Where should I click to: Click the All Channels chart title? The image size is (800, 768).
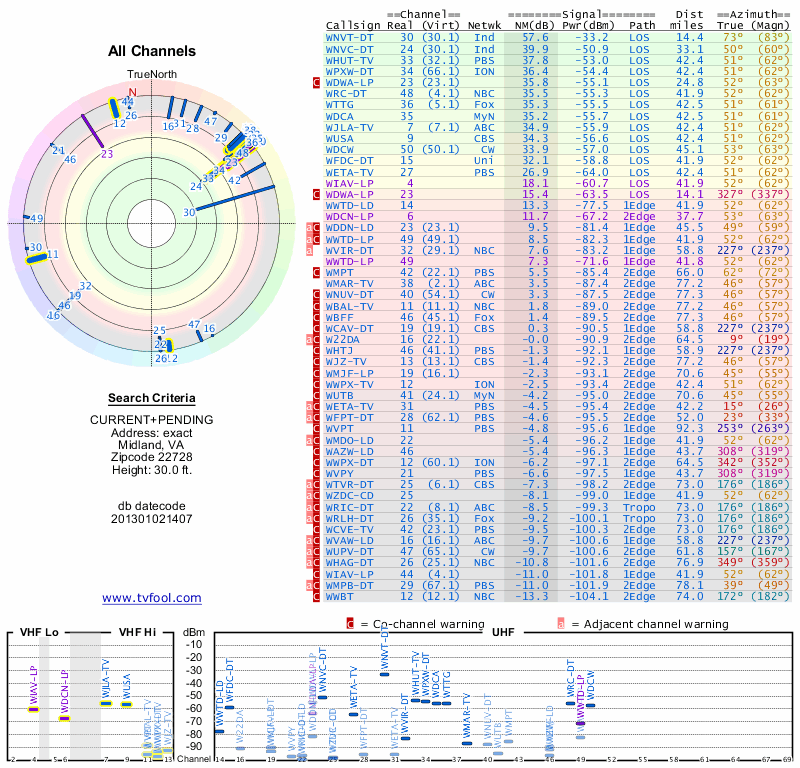(152, 51)
